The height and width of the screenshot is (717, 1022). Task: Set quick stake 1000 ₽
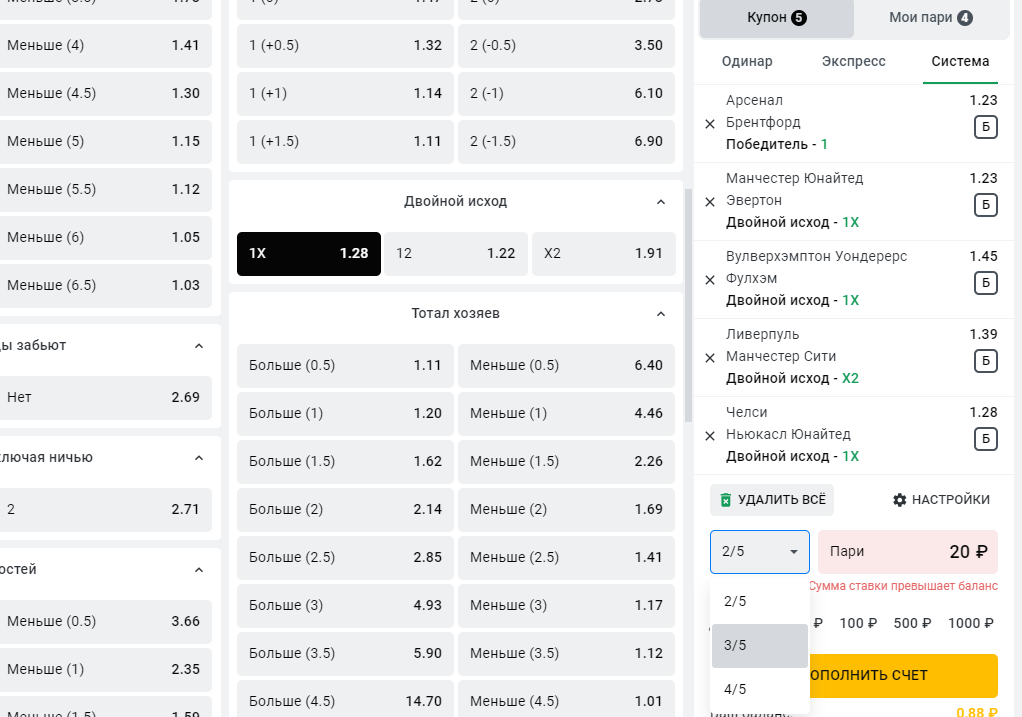(x=971, y=623)
